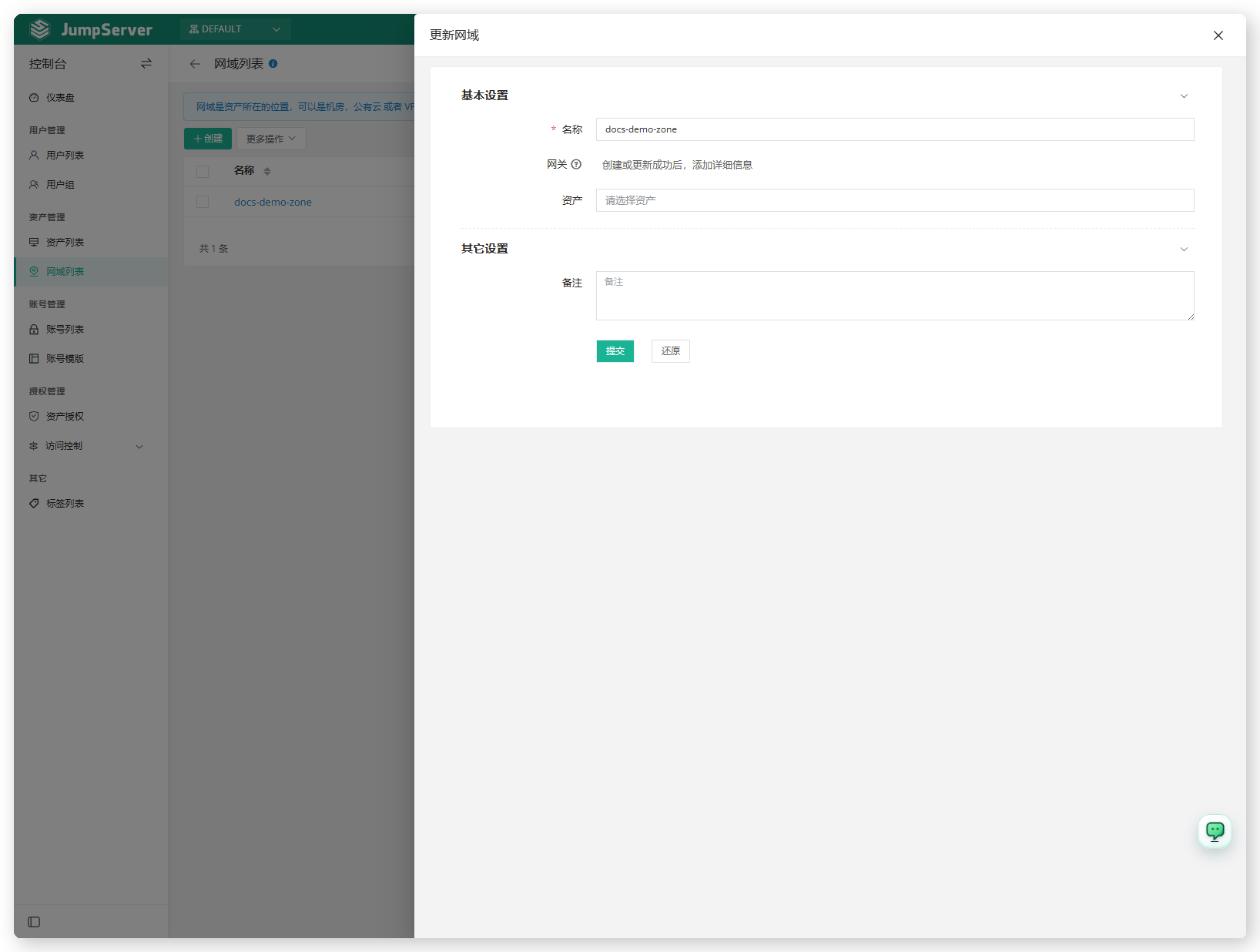Sort the table by 名称 column
Screen dimensions: 1260x952
click(267, 171)
